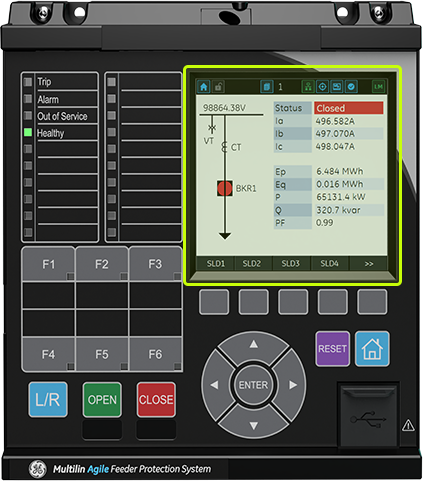Push the F6 function key

click(x=155, y=354)
